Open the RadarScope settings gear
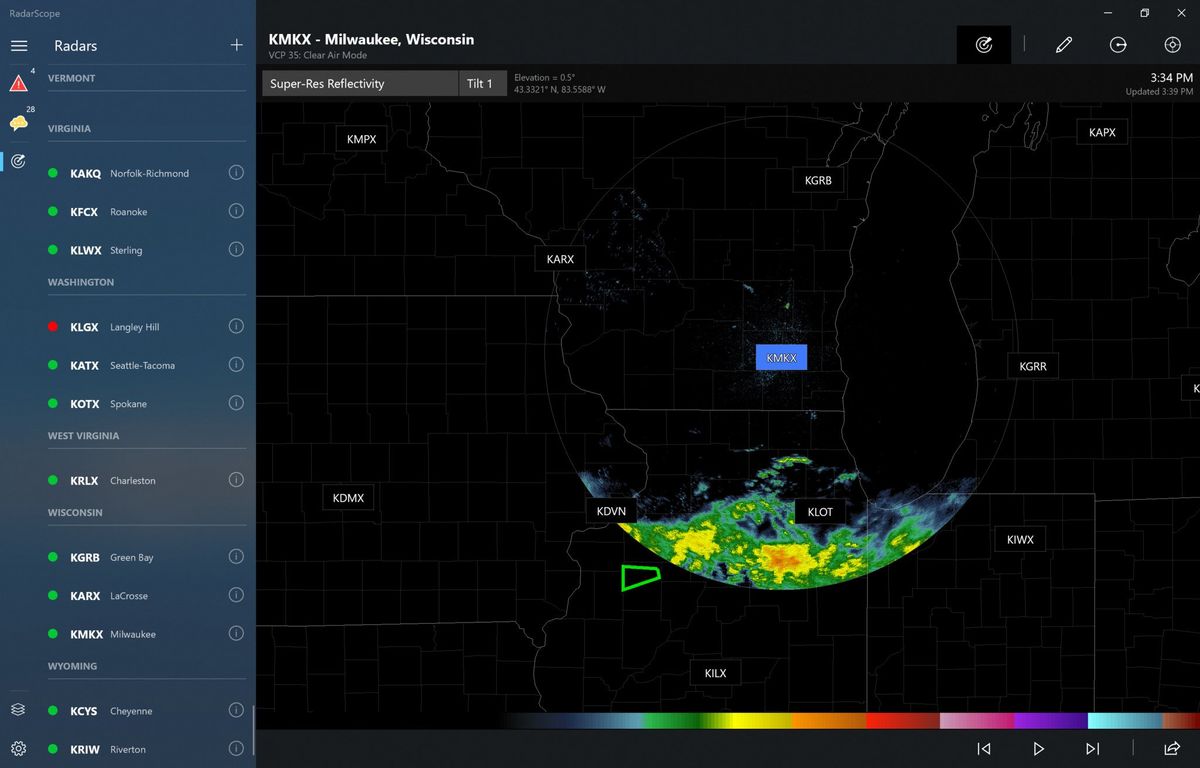 [x=17, y=748]
